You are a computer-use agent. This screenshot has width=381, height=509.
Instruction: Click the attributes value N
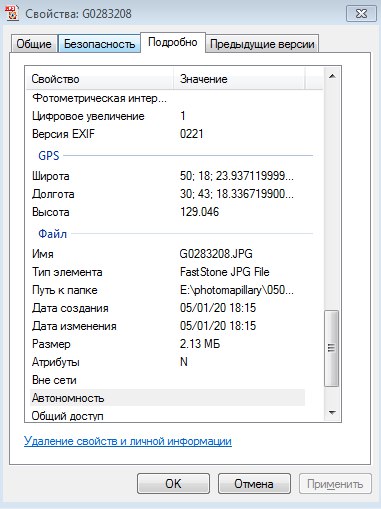pyautogui.click(x=184, y=362)
